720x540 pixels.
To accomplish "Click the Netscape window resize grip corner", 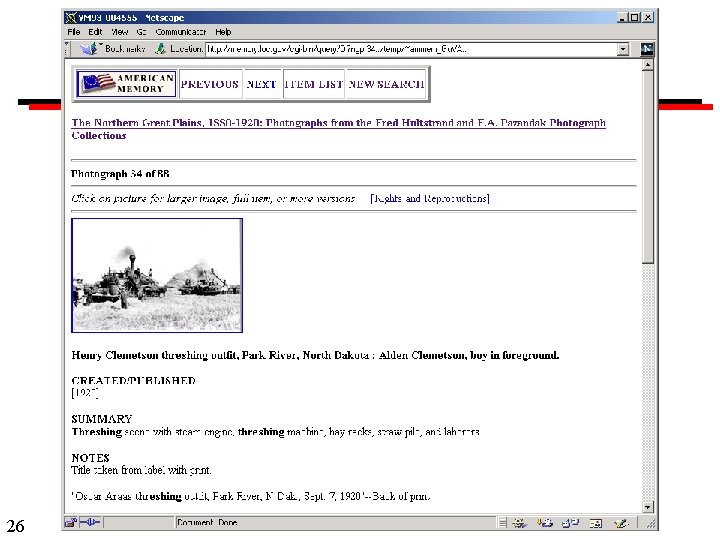I will coord(651,523).
